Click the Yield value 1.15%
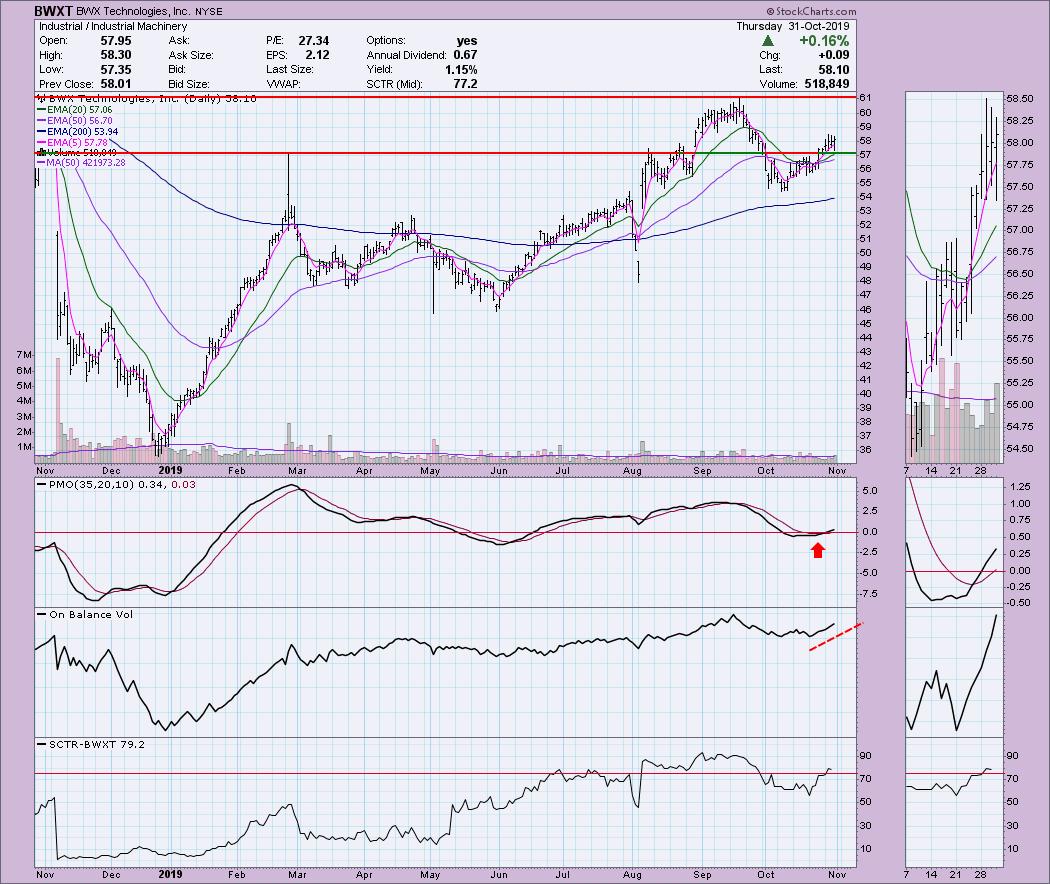 coord(461,70)
